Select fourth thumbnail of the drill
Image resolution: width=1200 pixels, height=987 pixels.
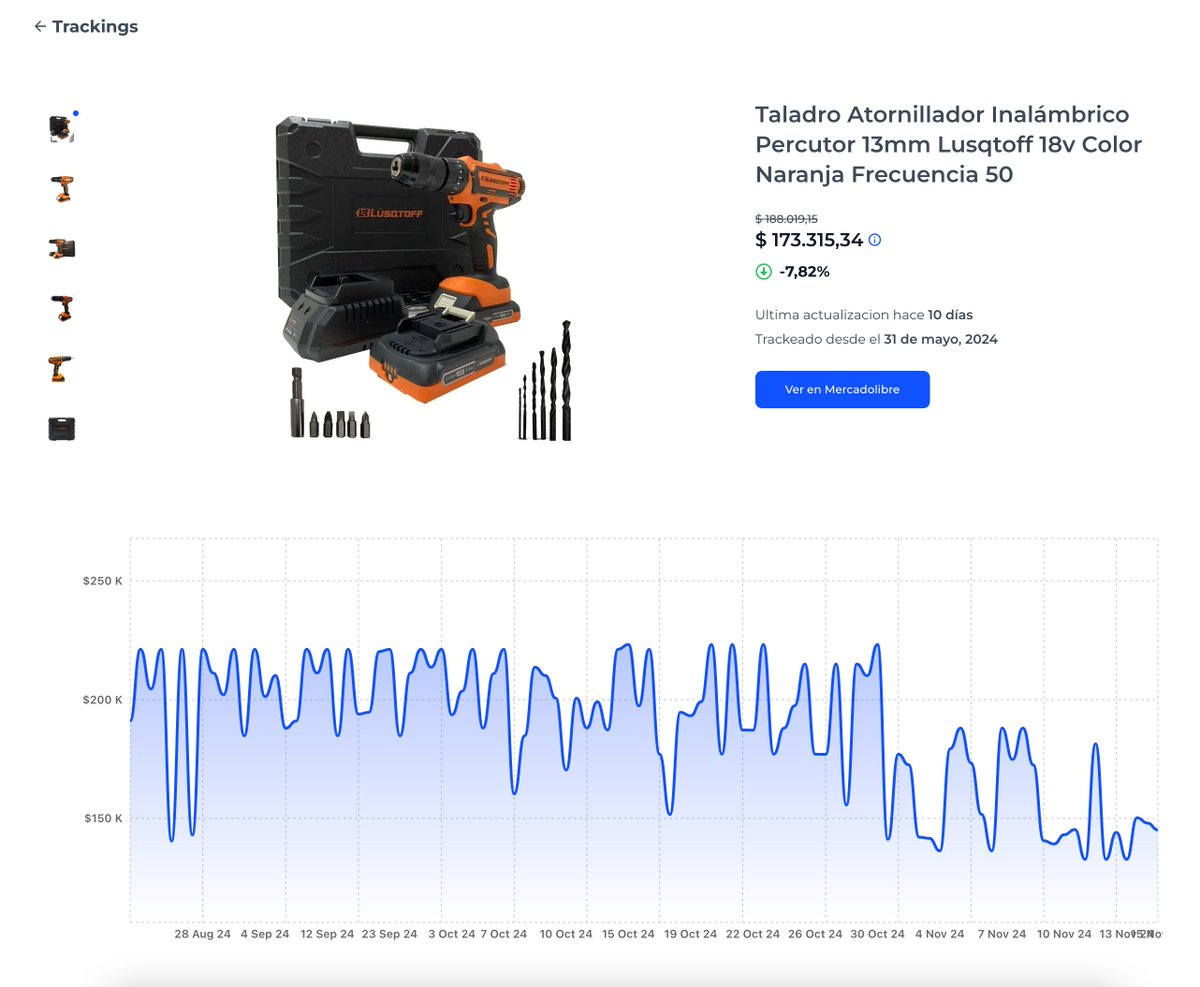[62, 309]
